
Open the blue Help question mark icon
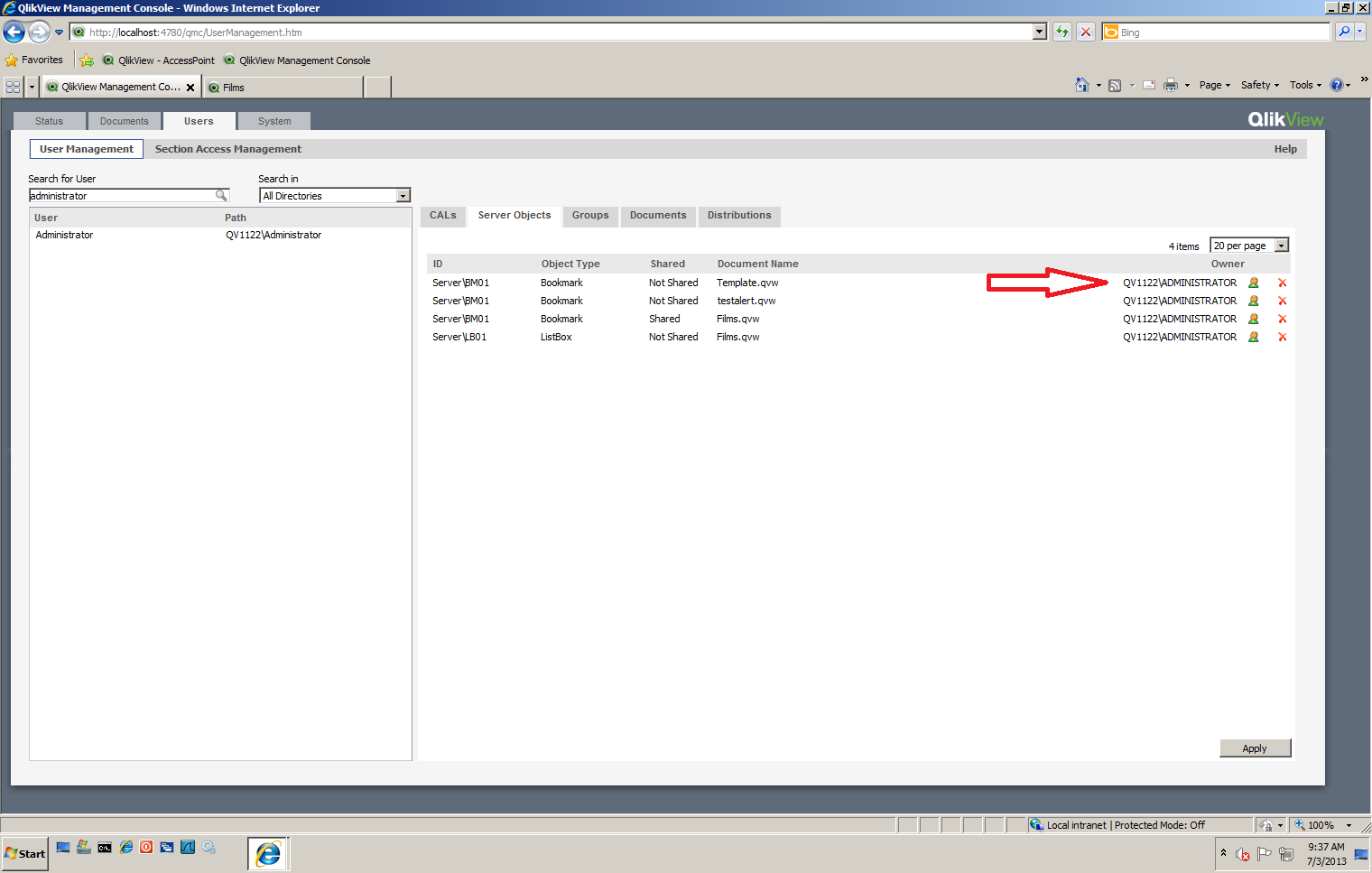1337,85
